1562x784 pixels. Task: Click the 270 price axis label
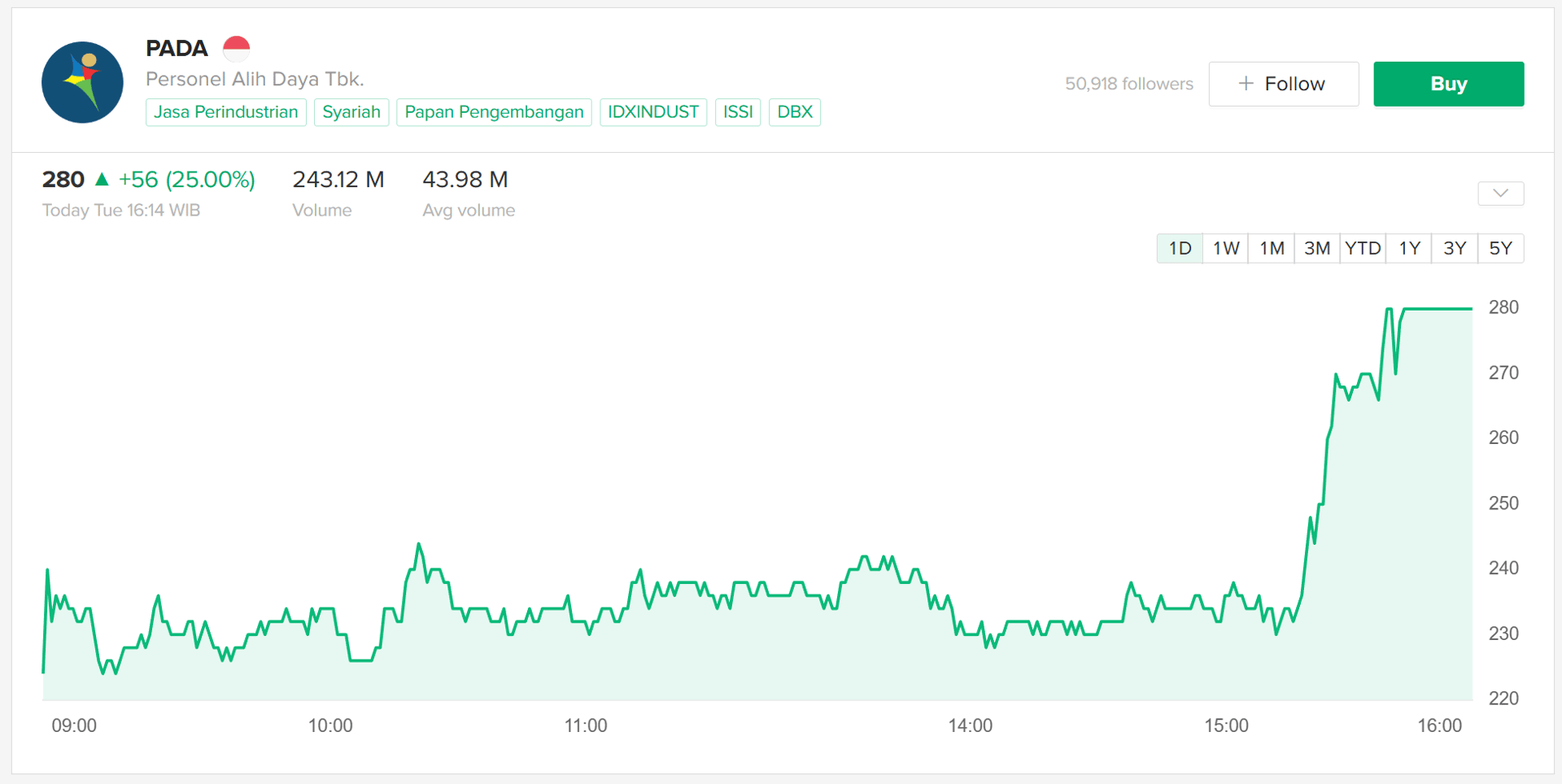[x=1503, y=372]
